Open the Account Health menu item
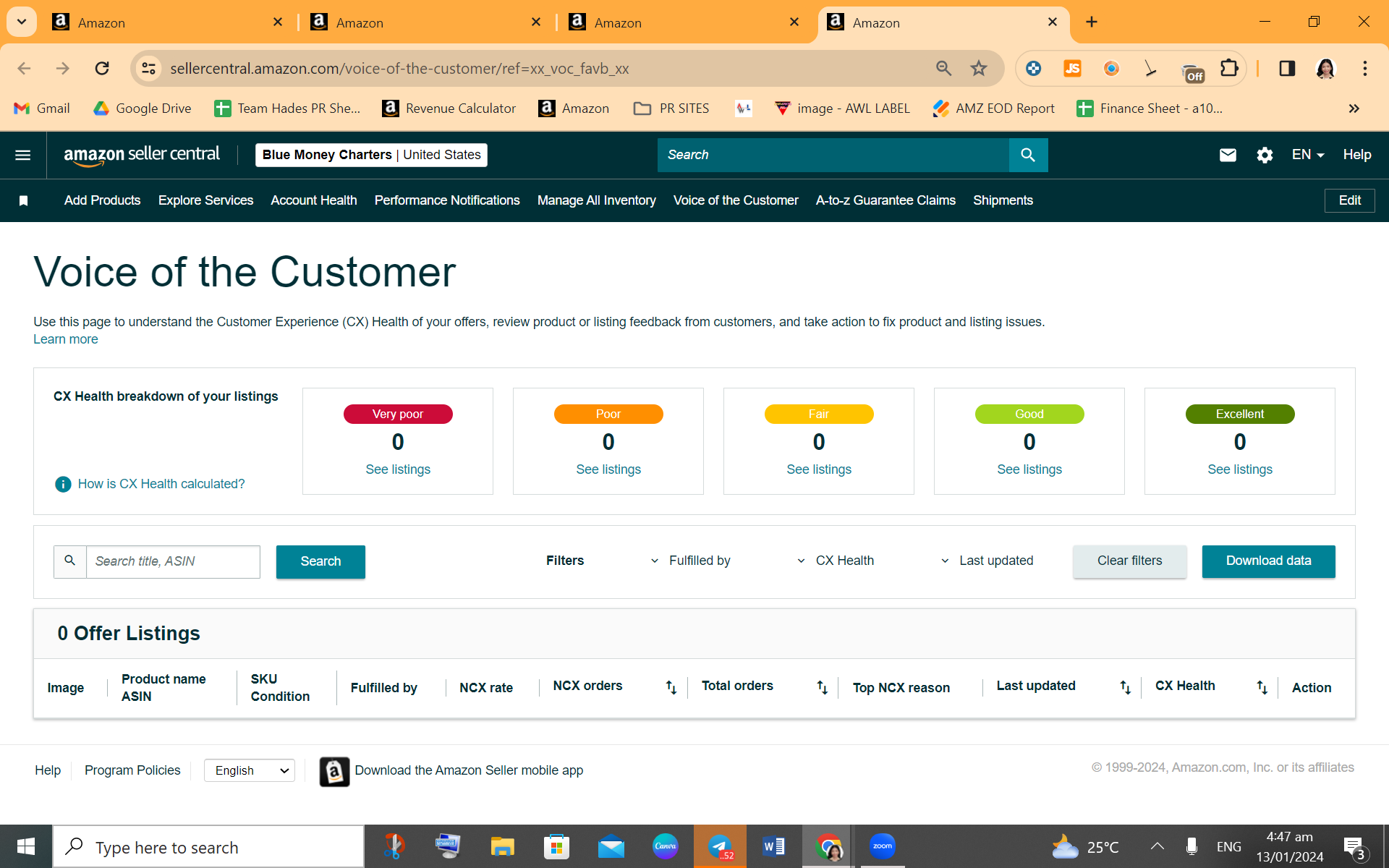1389x868 pixels. pos(314,200)
